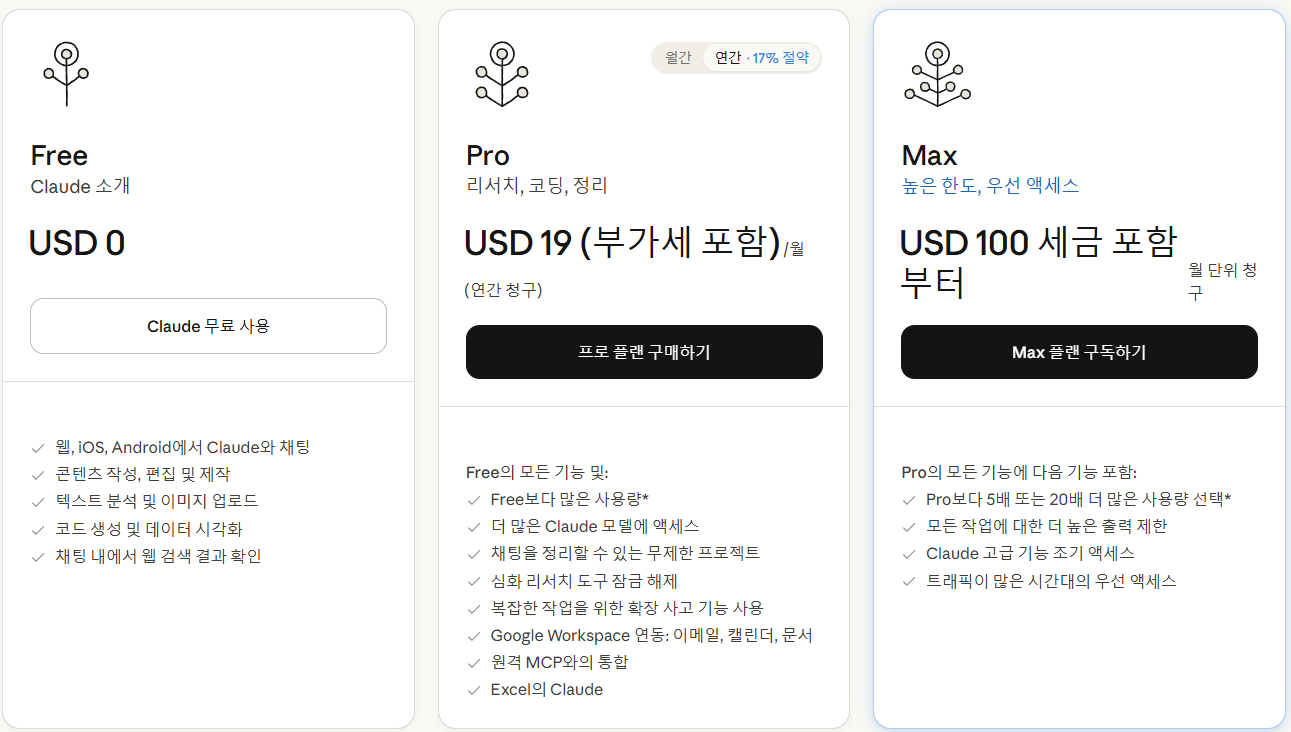This screenshot has height=732, width=1291.
Task: Click the 'Claude 무료 사용' button
Action: [x=208, y=326]
